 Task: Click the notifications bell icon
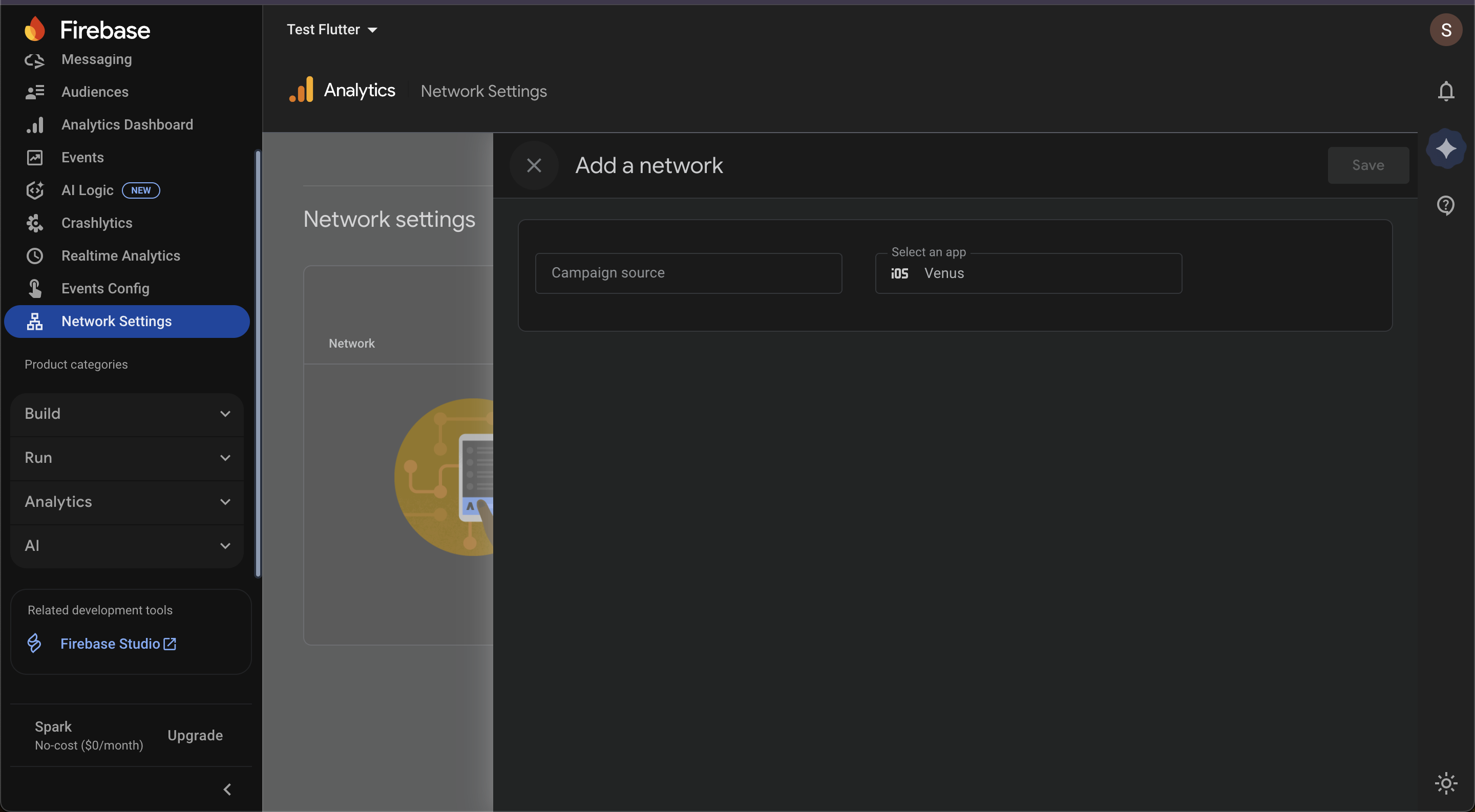pos(1445,91)
